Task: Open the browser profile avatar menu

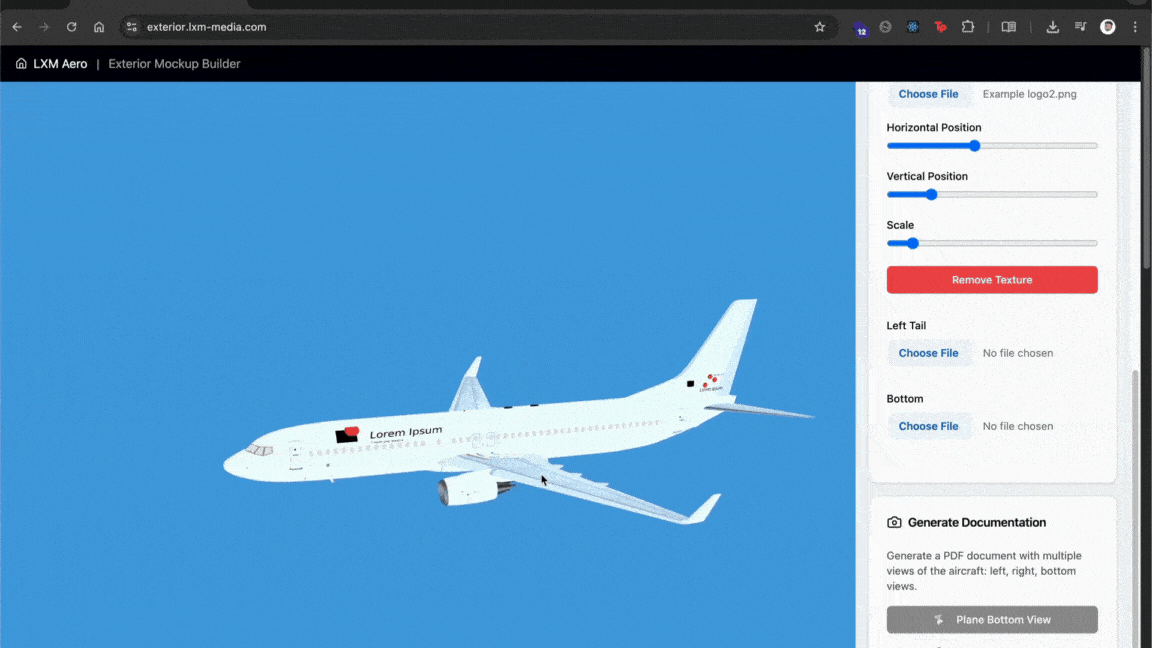Action: (x=1108, y=27)
